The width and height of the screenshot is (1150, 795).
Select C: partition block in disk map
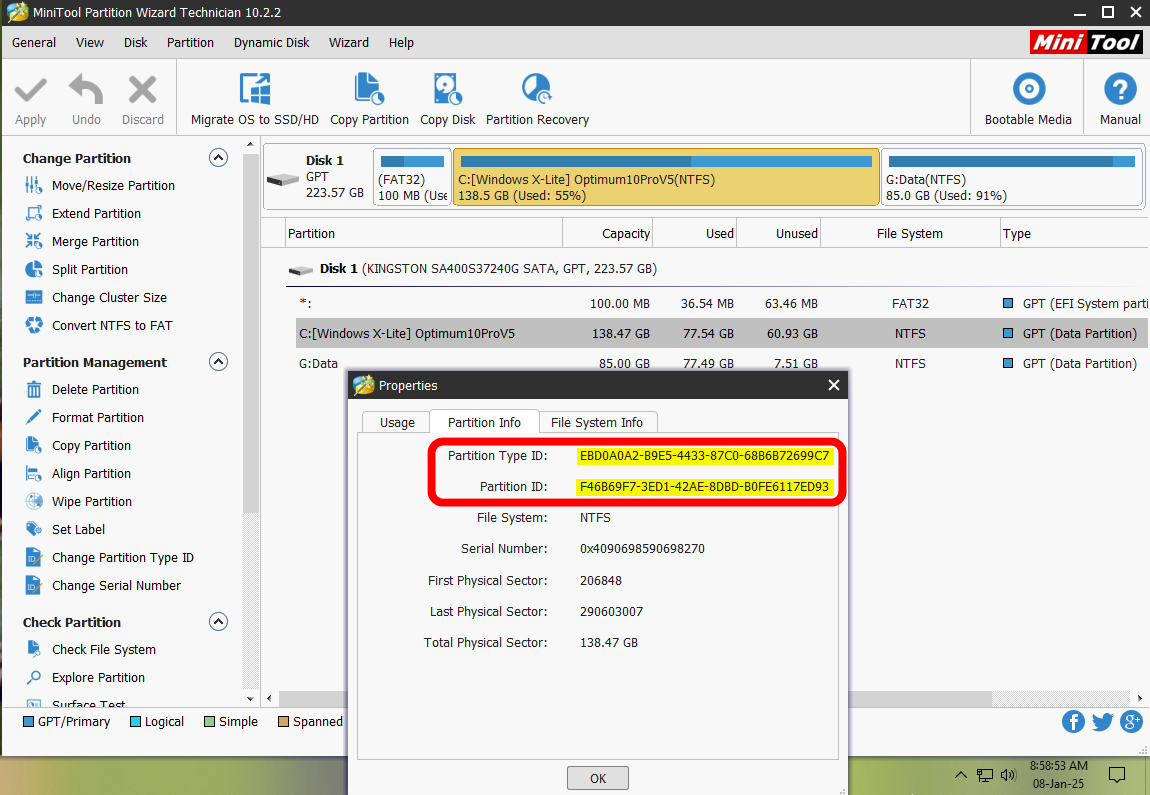pyautogui.click(x=666, y=177)
